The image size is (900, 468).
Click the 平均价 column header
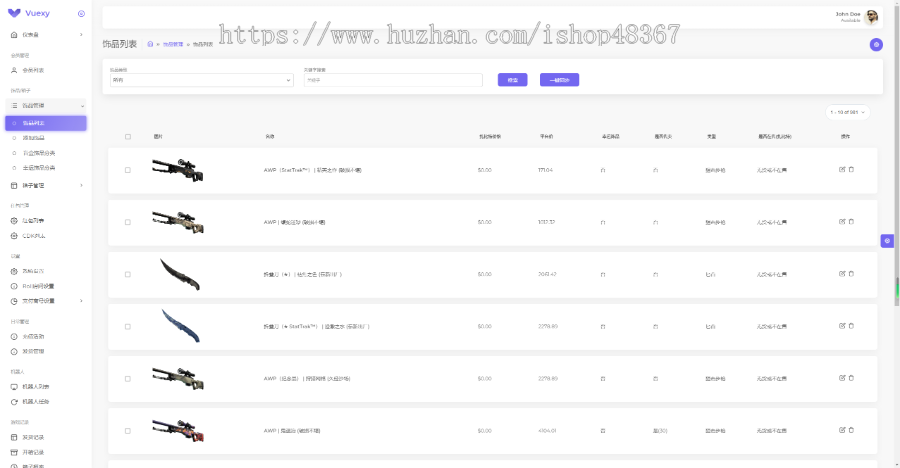pos(546,137)
